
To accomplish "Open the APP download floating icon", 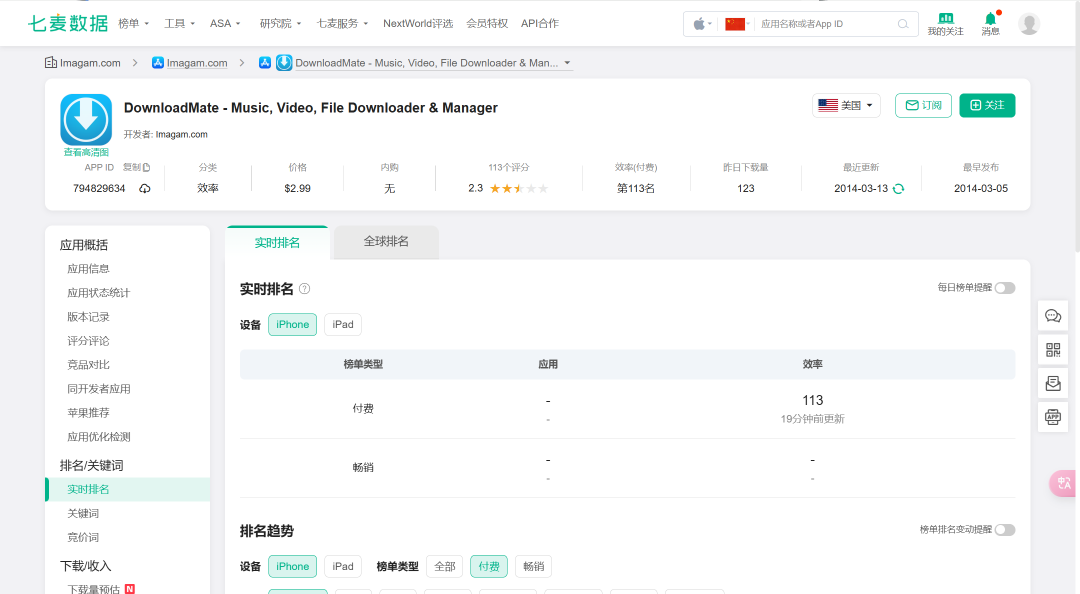I will click(x=1052, y=417).
